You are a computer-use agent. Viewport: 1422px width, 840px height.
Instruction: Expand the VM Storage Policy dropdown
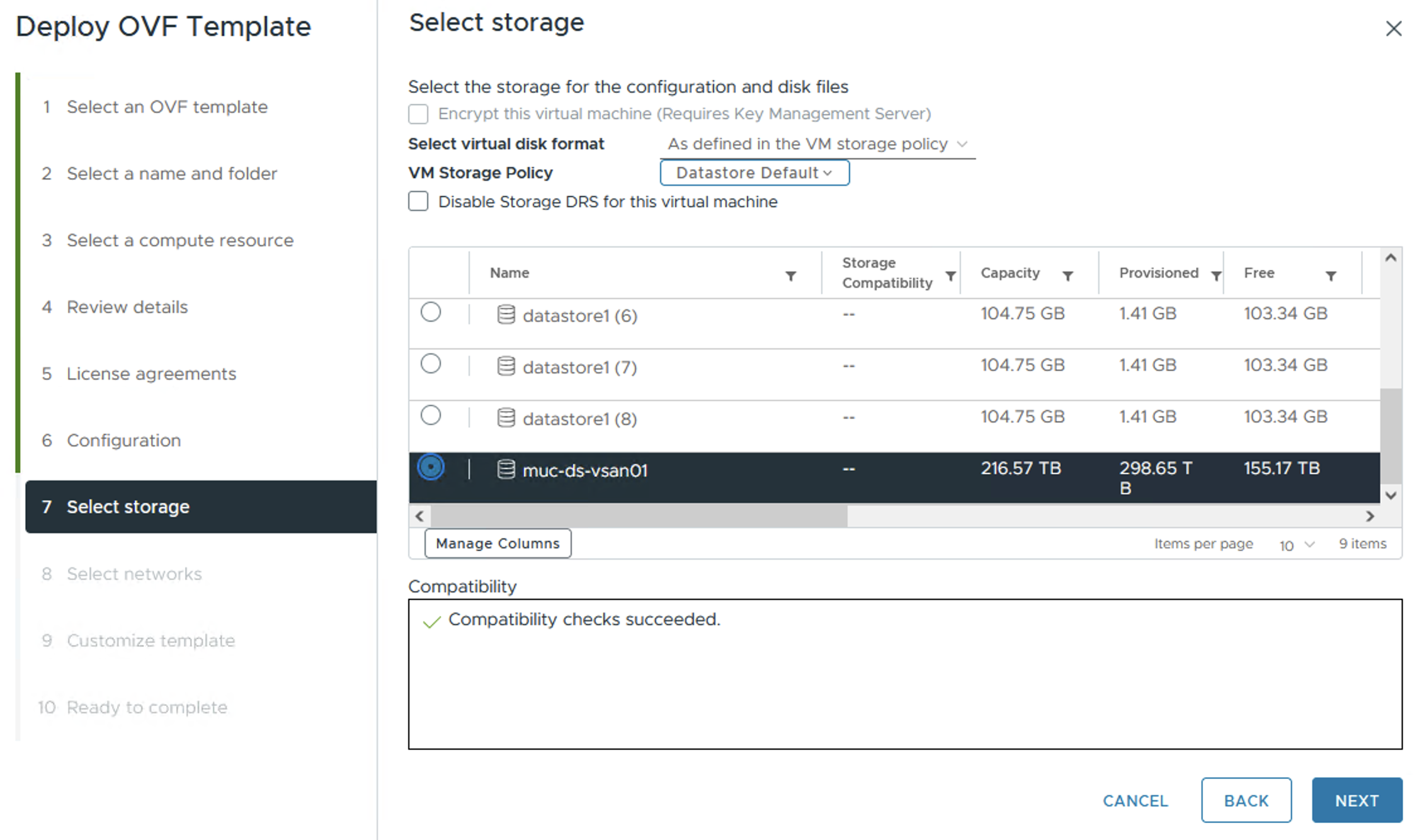(x=754, y=173)
